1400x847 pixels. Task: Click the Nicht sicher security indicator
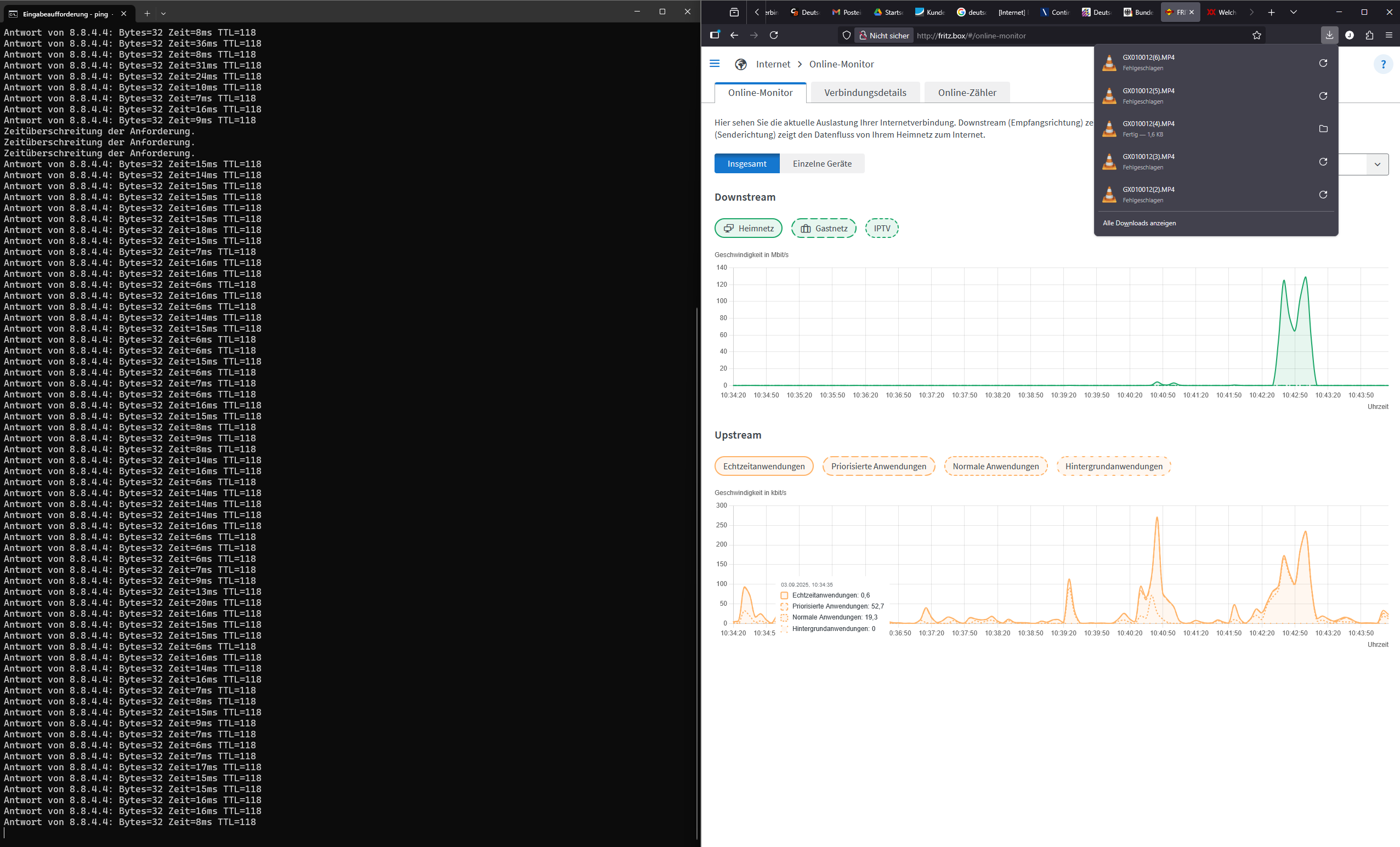point(883,35)
